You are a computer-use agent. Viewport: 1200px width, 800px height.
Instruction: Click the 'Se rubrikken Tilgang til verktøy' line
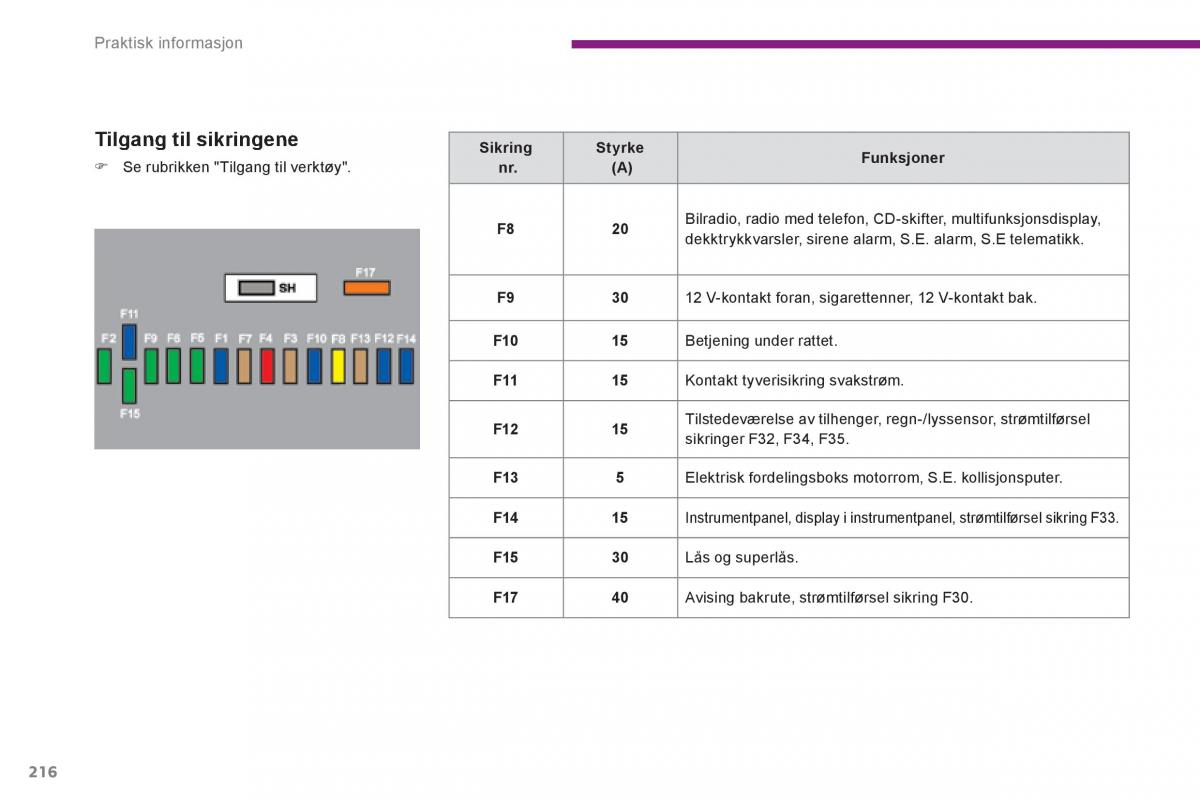tap(223, 167)
